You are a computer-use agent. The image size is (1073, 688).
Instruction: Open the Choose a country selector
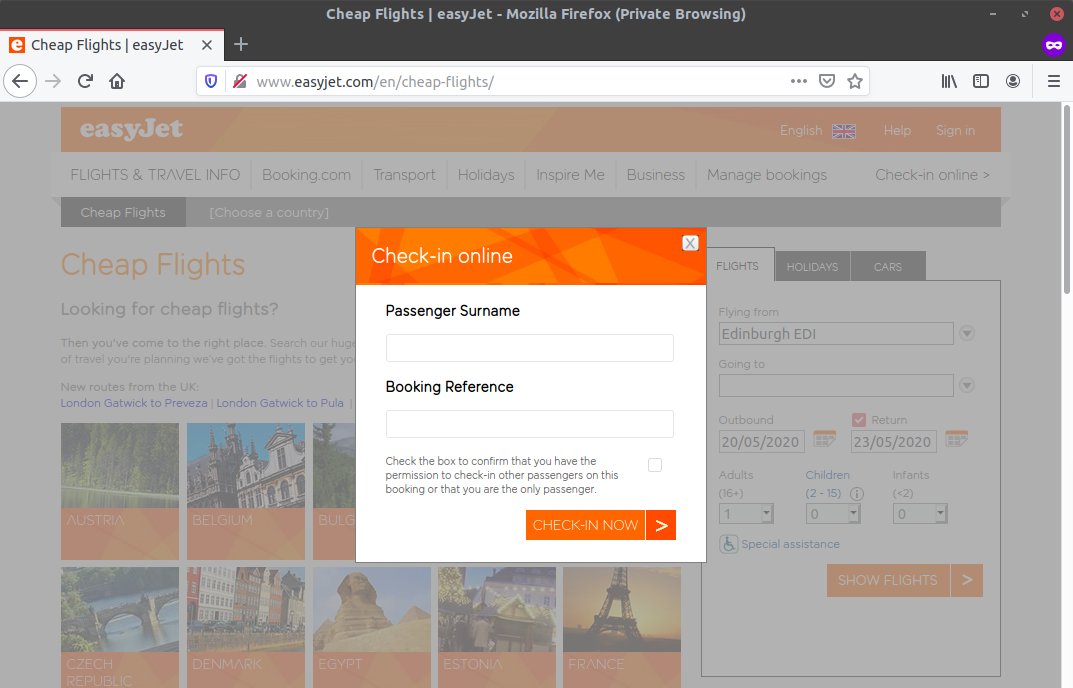[x=269, y=213]
